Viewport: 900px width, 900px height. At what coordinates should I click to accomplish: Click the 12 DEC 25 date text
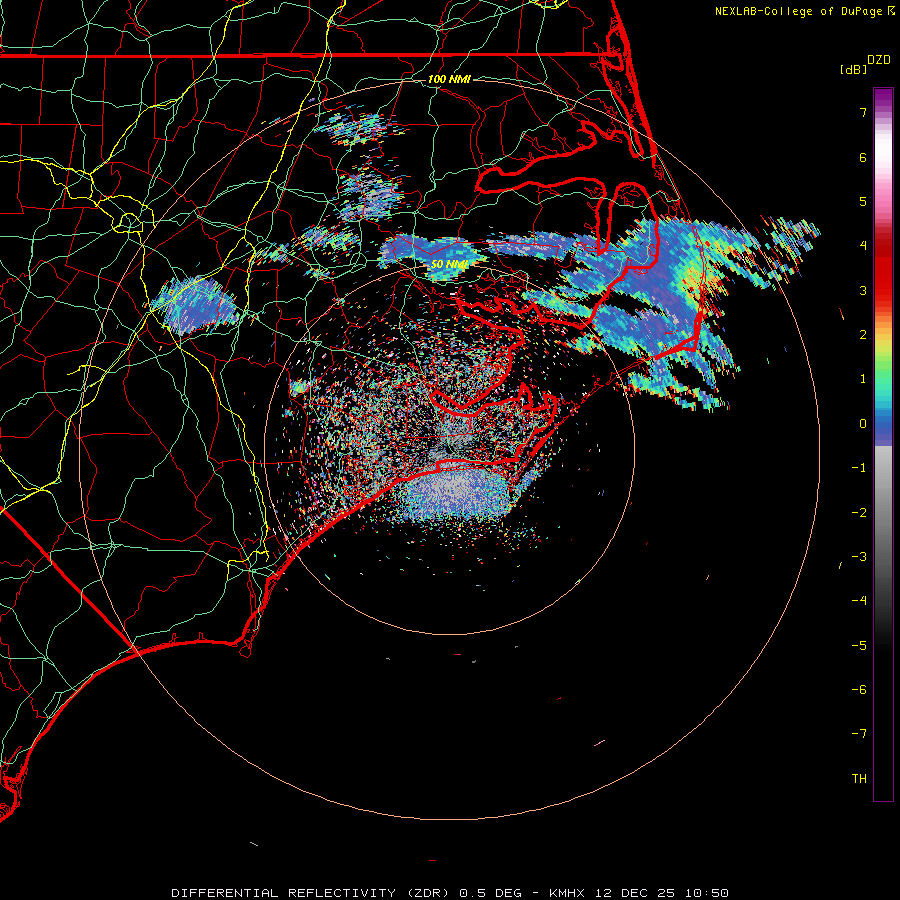[634, 893]
